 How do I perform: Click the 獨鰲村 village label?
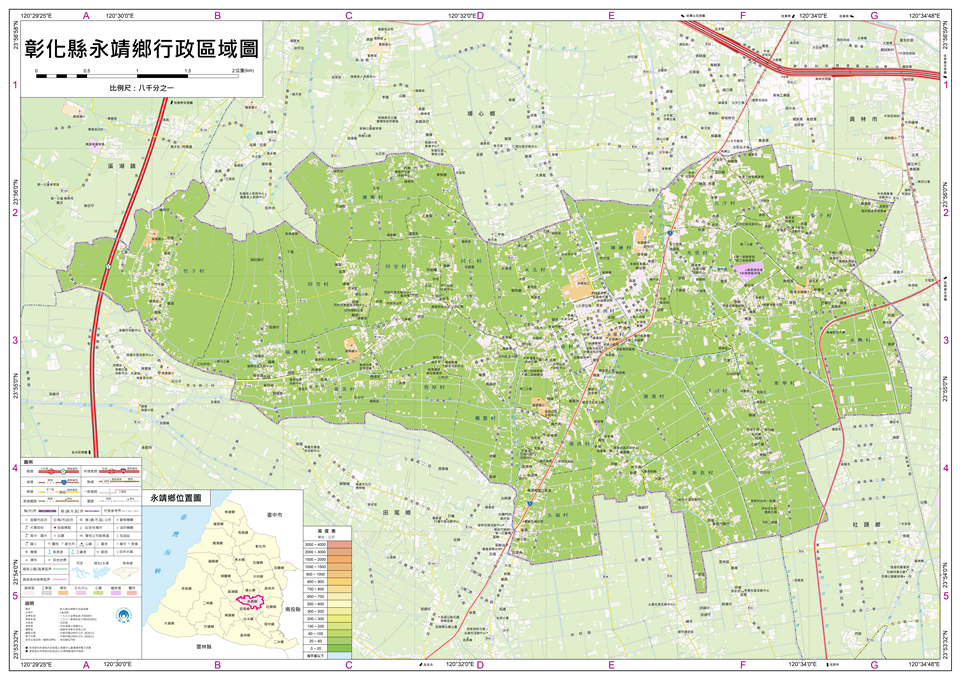point(486,418)
